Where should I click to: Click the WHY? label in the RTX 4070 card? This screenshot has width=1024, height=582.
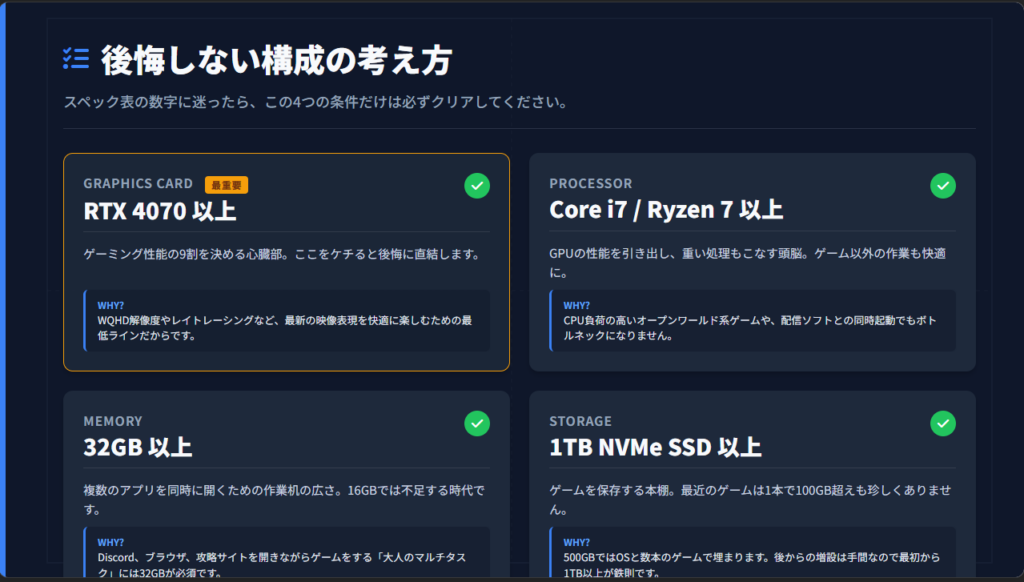pos(111,305)
